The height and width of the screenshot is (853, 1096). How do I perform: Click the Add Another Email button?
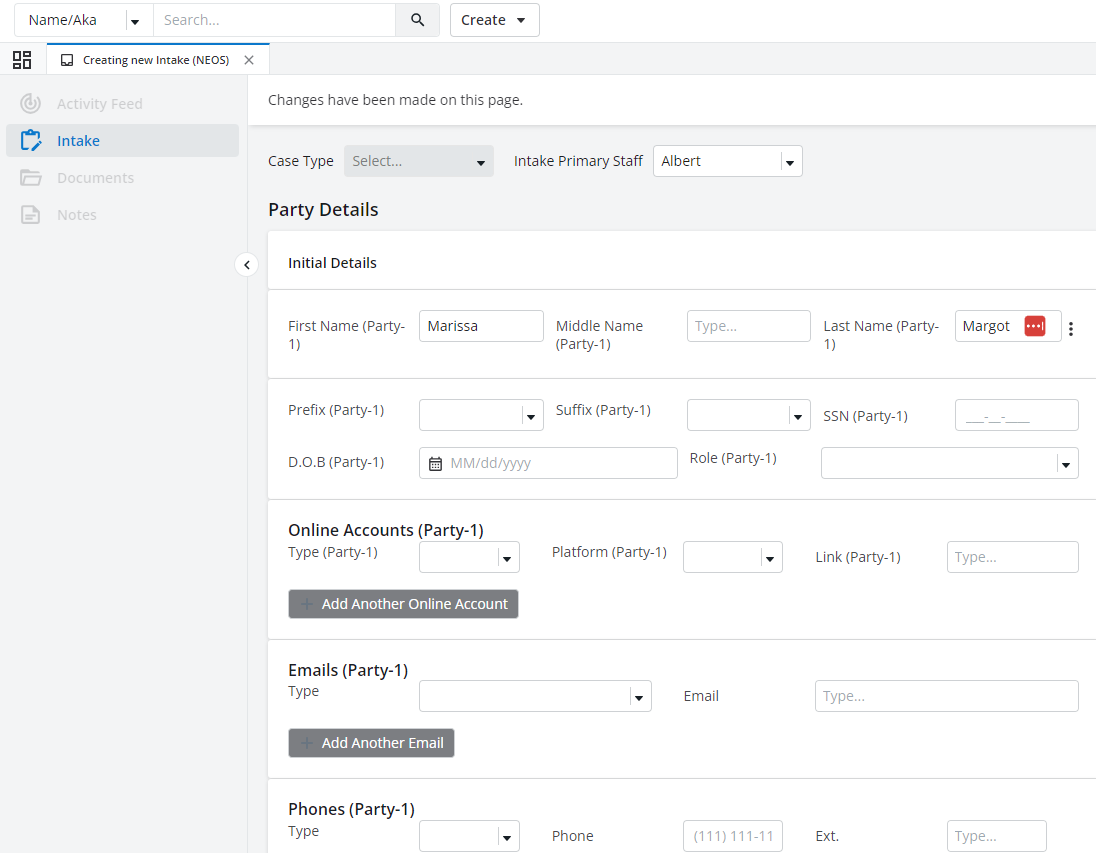(x=371, y=743)
